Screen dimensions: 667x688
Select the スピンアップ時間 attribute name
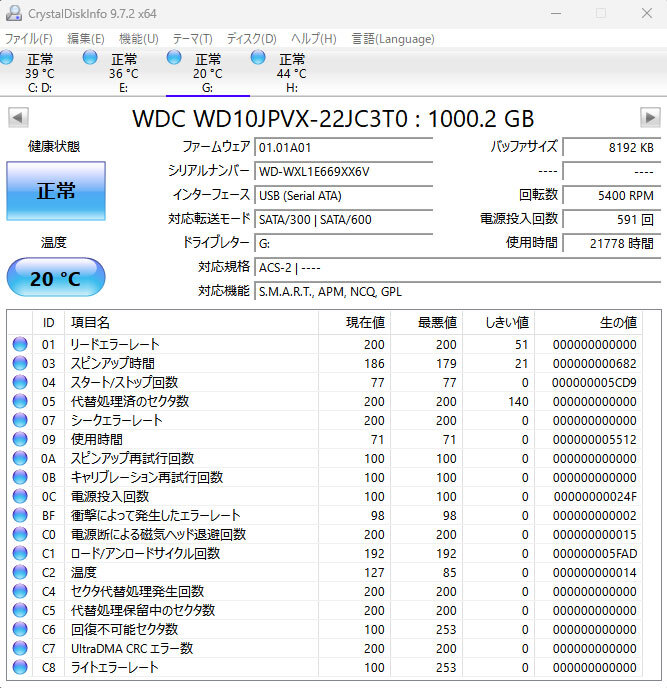[x=113, y=363]
